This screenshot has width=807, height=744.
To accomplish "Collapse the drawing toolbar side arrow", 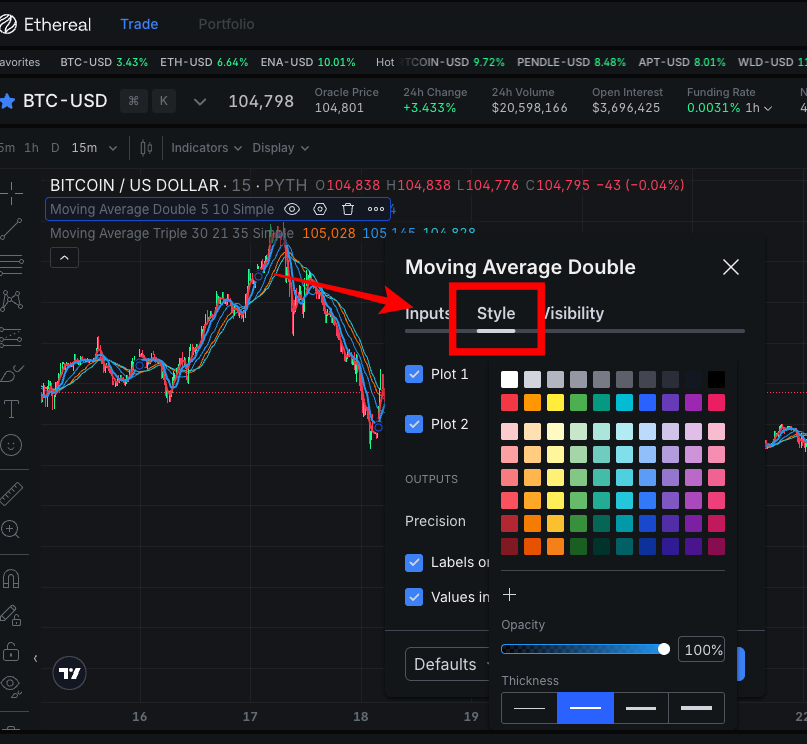I will [36, 659].
